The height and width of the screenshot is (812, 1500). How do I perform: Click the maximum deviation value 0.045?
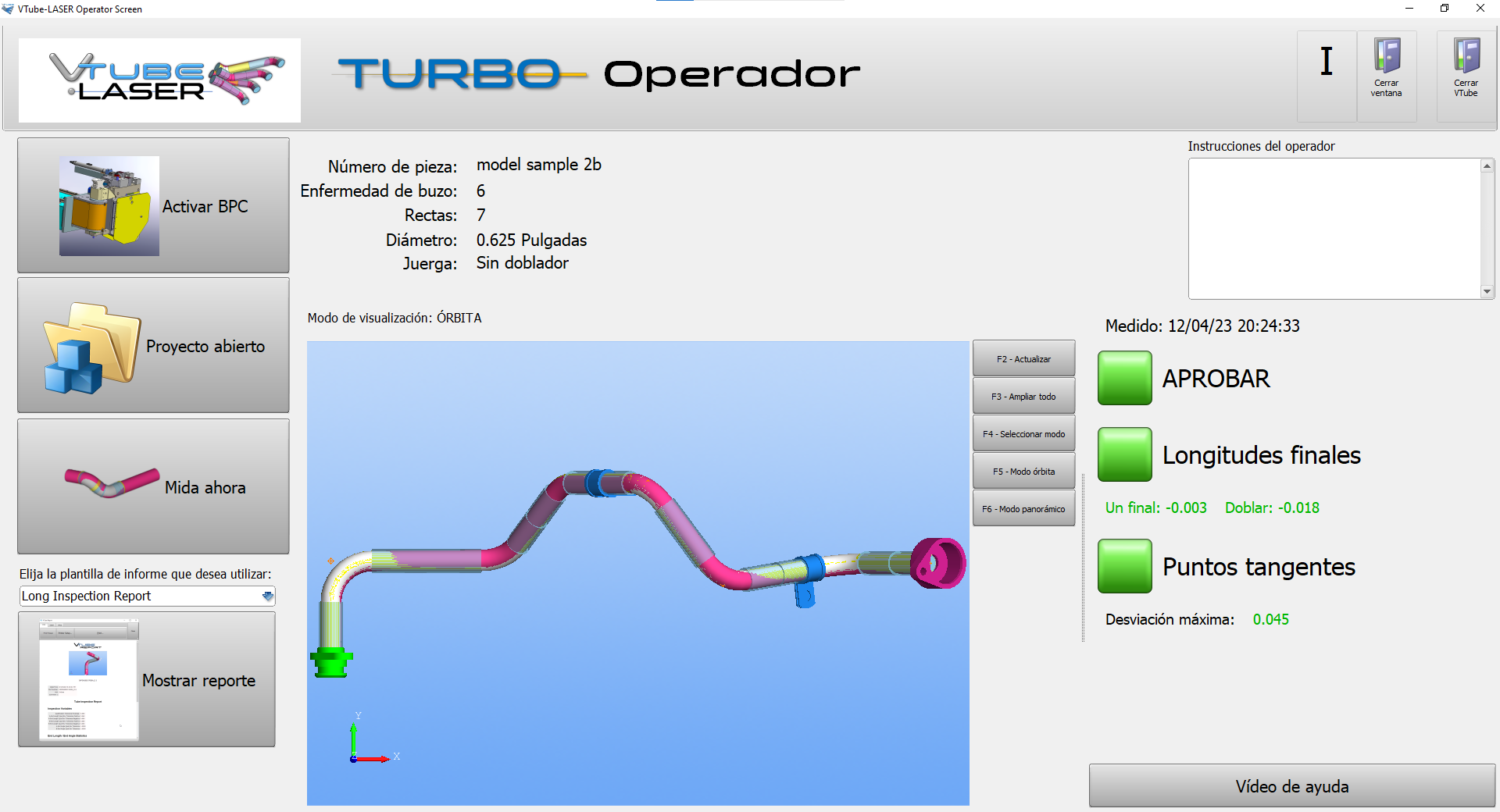coord(1271,620)
